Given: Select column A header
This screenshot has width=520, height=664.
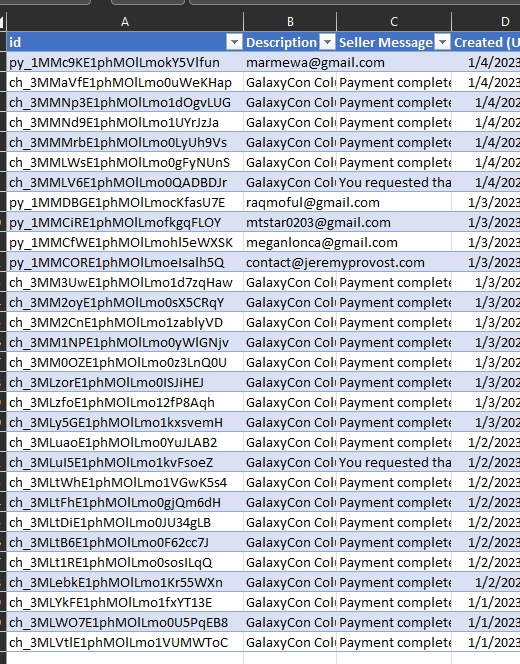Looking at the screenshot, I should point(125,22).
